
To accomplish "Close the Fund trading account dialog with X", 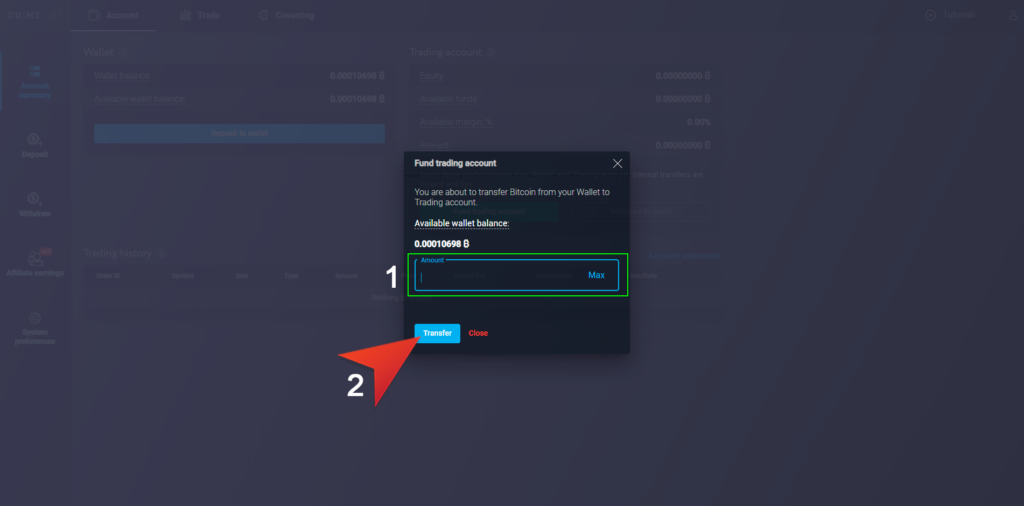I will [617, 163].
